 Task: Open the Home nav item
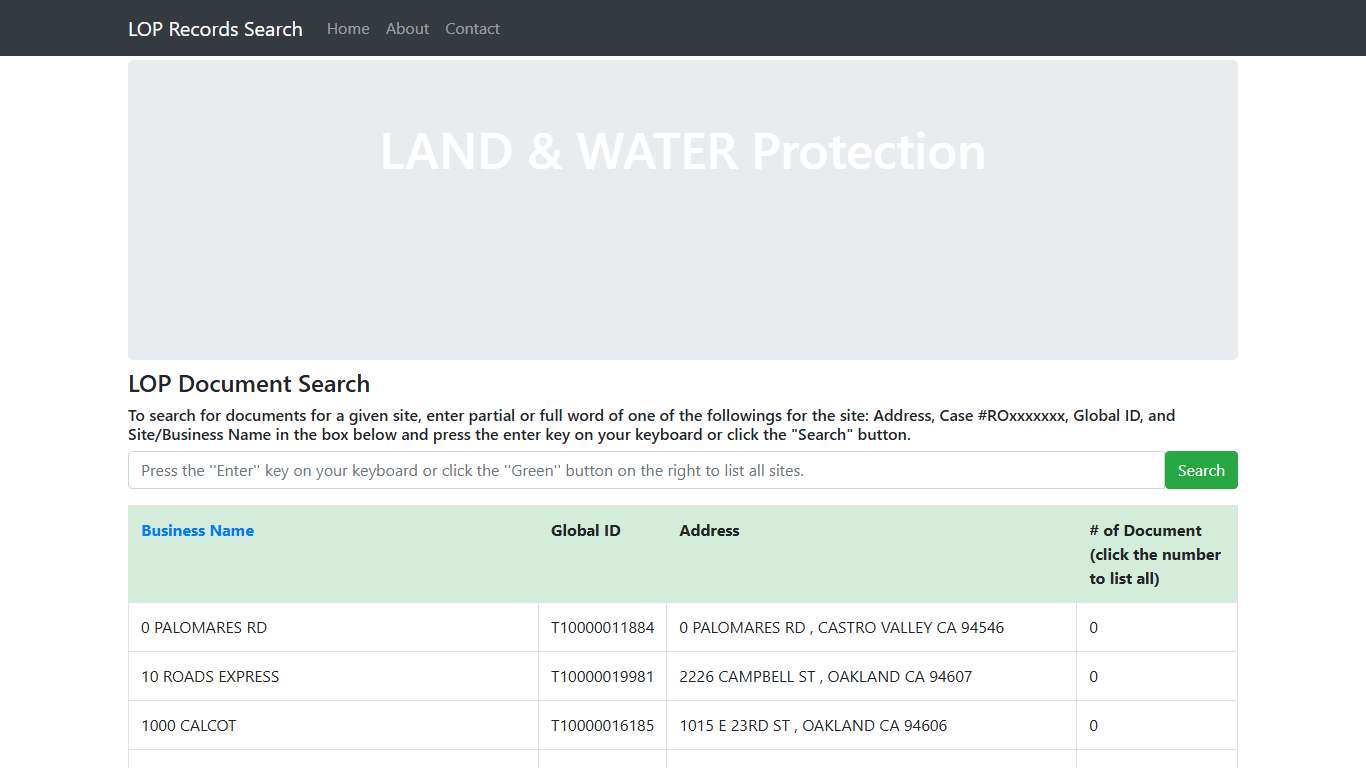tap(348, 29)
